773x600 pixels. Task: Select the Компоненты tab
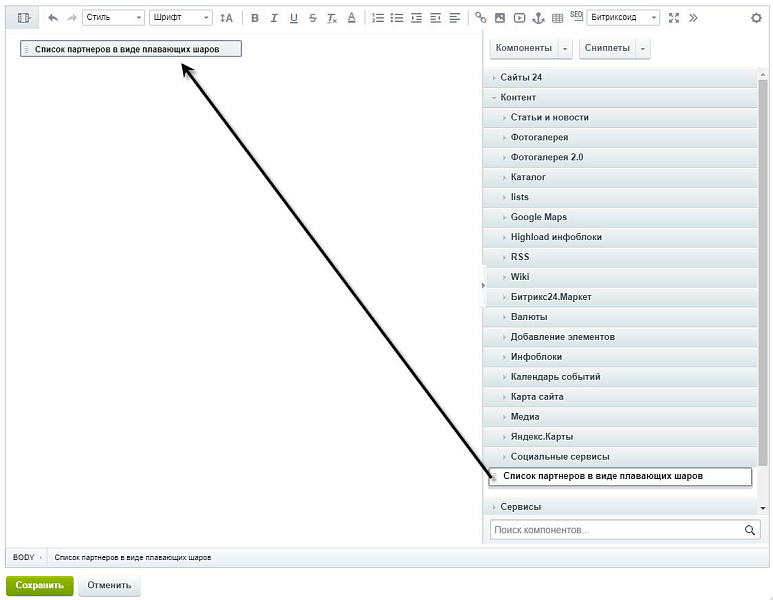coord(523,48)
